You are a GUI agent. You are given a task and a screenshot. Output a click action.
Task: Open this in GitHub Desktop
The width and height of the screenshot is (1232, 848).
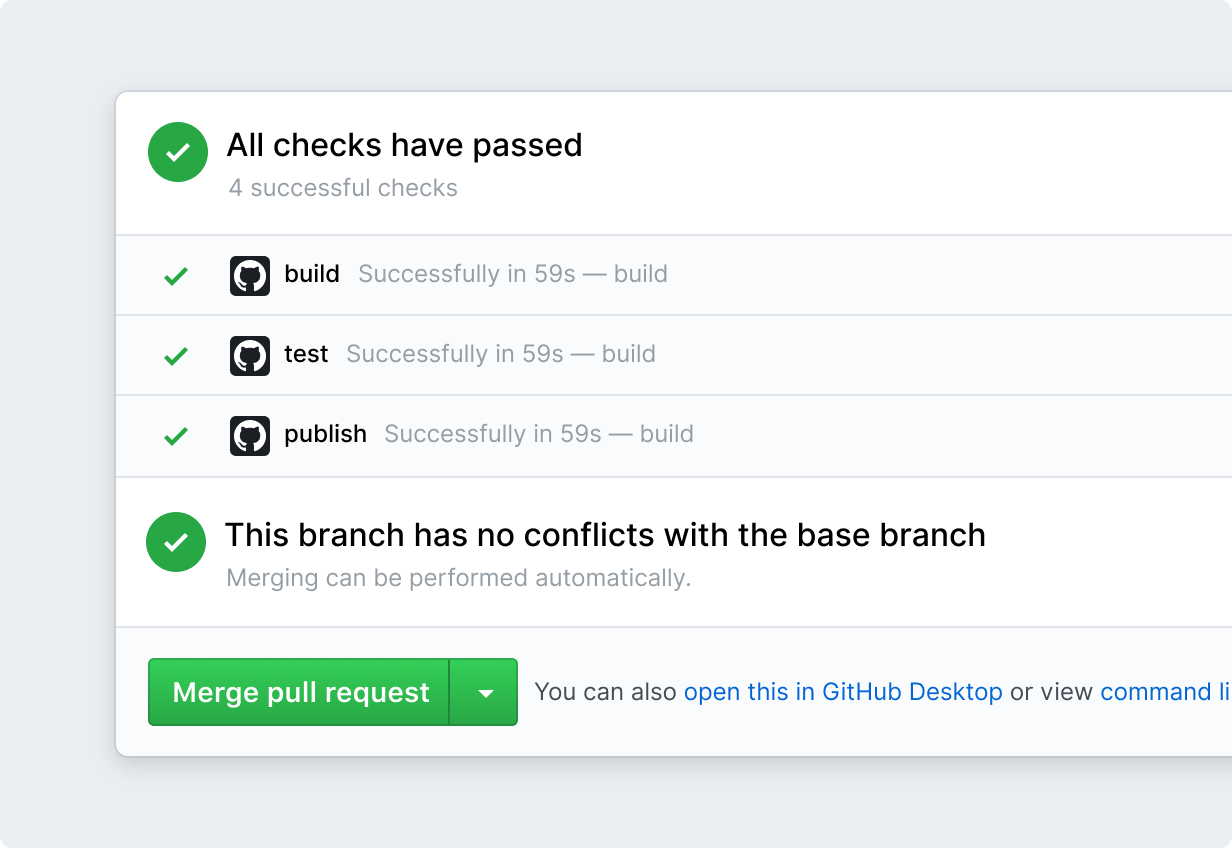pyautogui.click(x=843, y=691)
